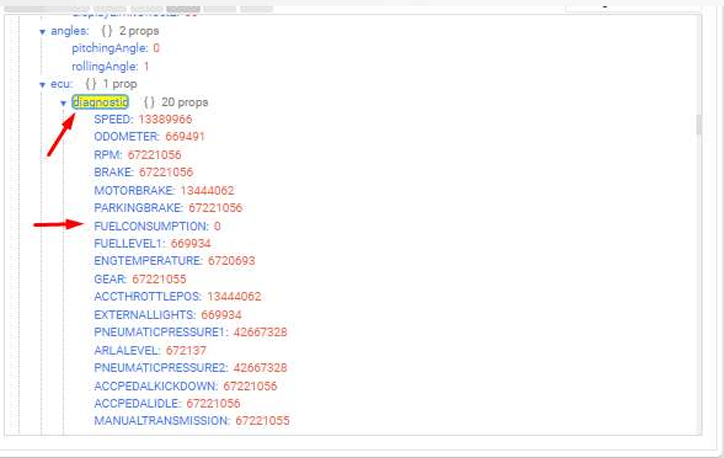
Task: Select the SPEED value 13389966
Action: [166, 119]
